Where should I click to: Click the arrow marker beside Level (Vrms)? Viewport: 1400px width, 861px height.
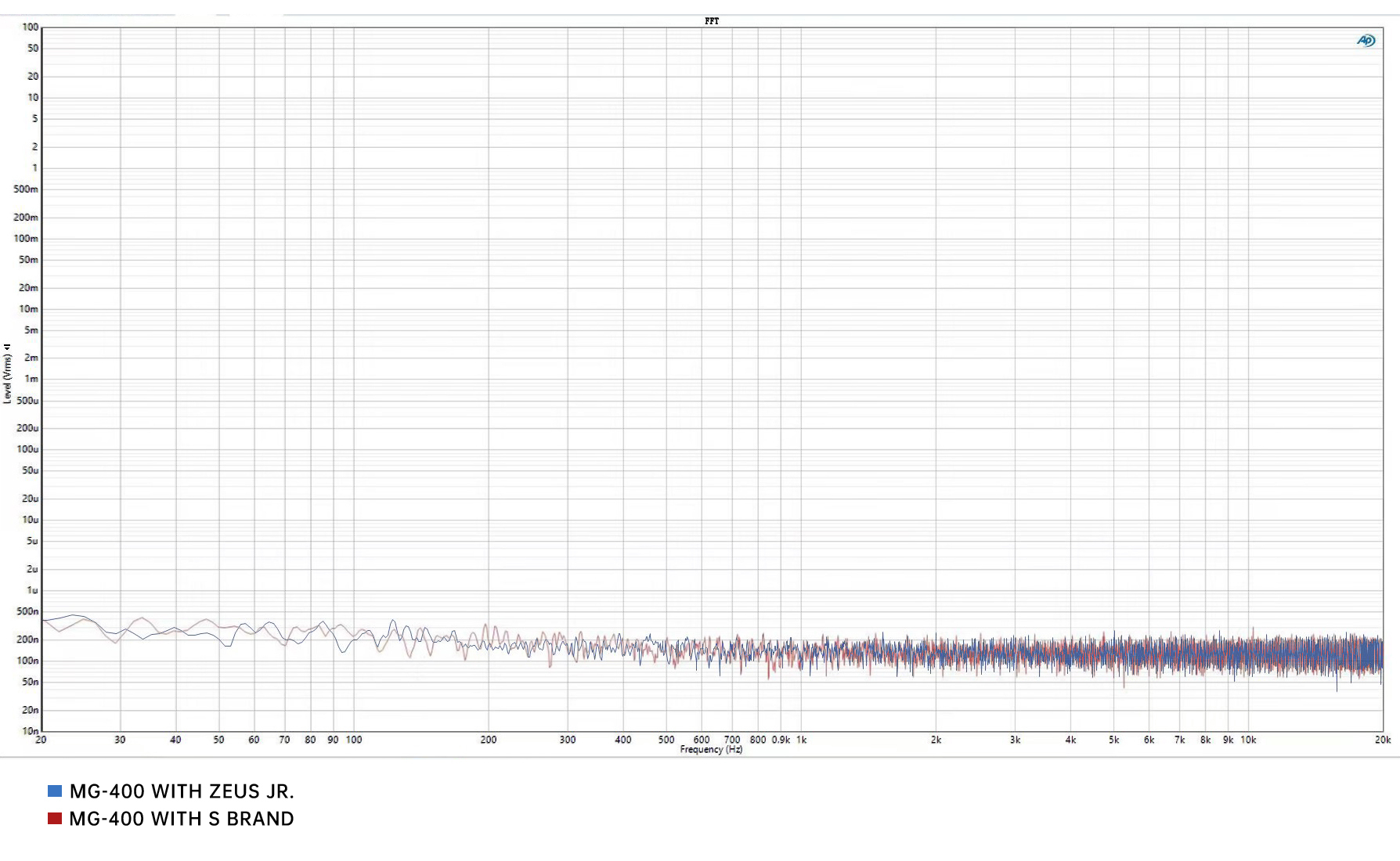click(x=7, y=347)
